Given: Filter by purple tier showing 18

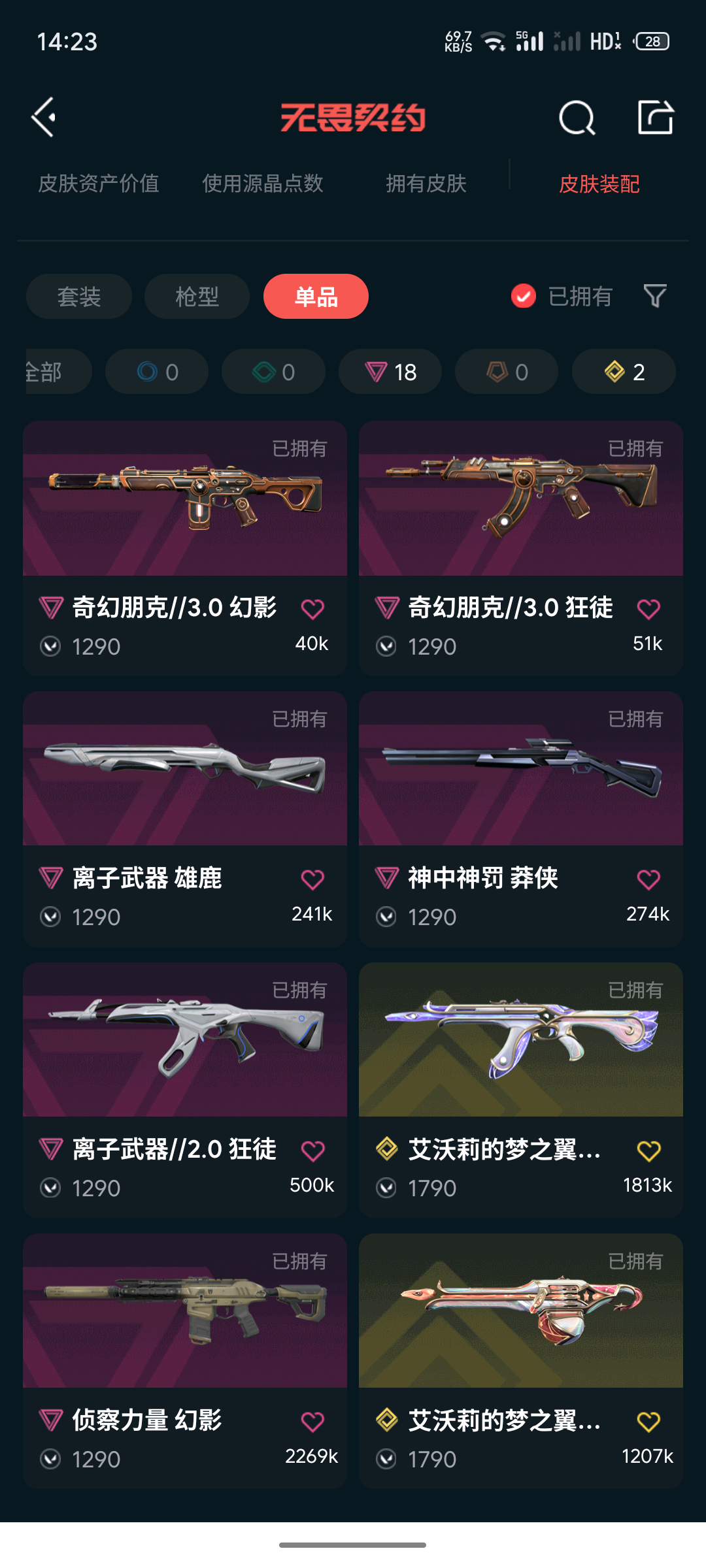Looking at the screenshot, I should (390, 372).
